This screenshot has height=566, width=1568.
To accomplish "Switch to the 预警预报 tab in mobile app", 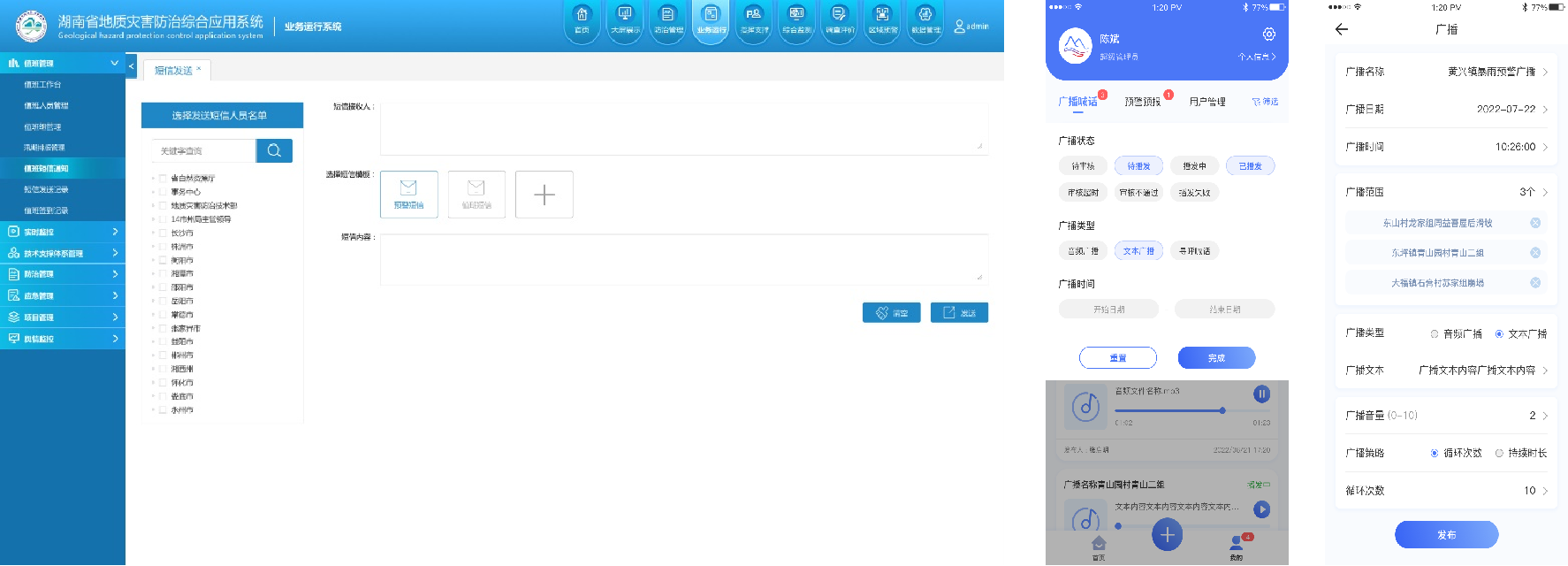I will coord(1143,102).
